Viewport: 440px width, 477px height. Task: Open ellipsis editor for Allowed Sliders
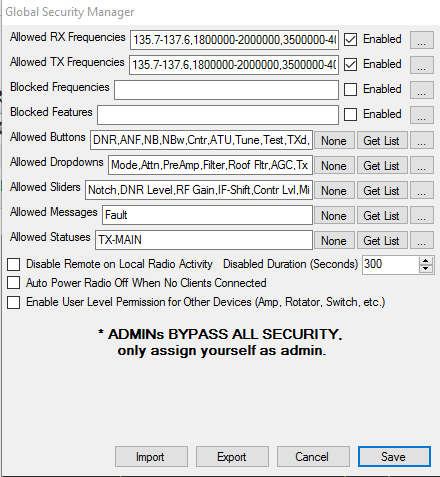pos(422,190)
